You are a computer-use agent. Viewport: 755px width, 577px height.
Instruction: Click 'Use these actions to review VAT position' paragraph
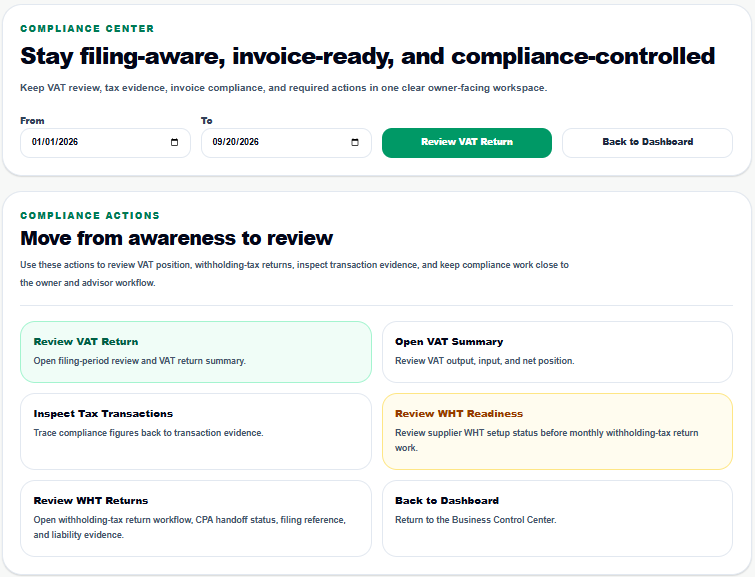(294, 274)
